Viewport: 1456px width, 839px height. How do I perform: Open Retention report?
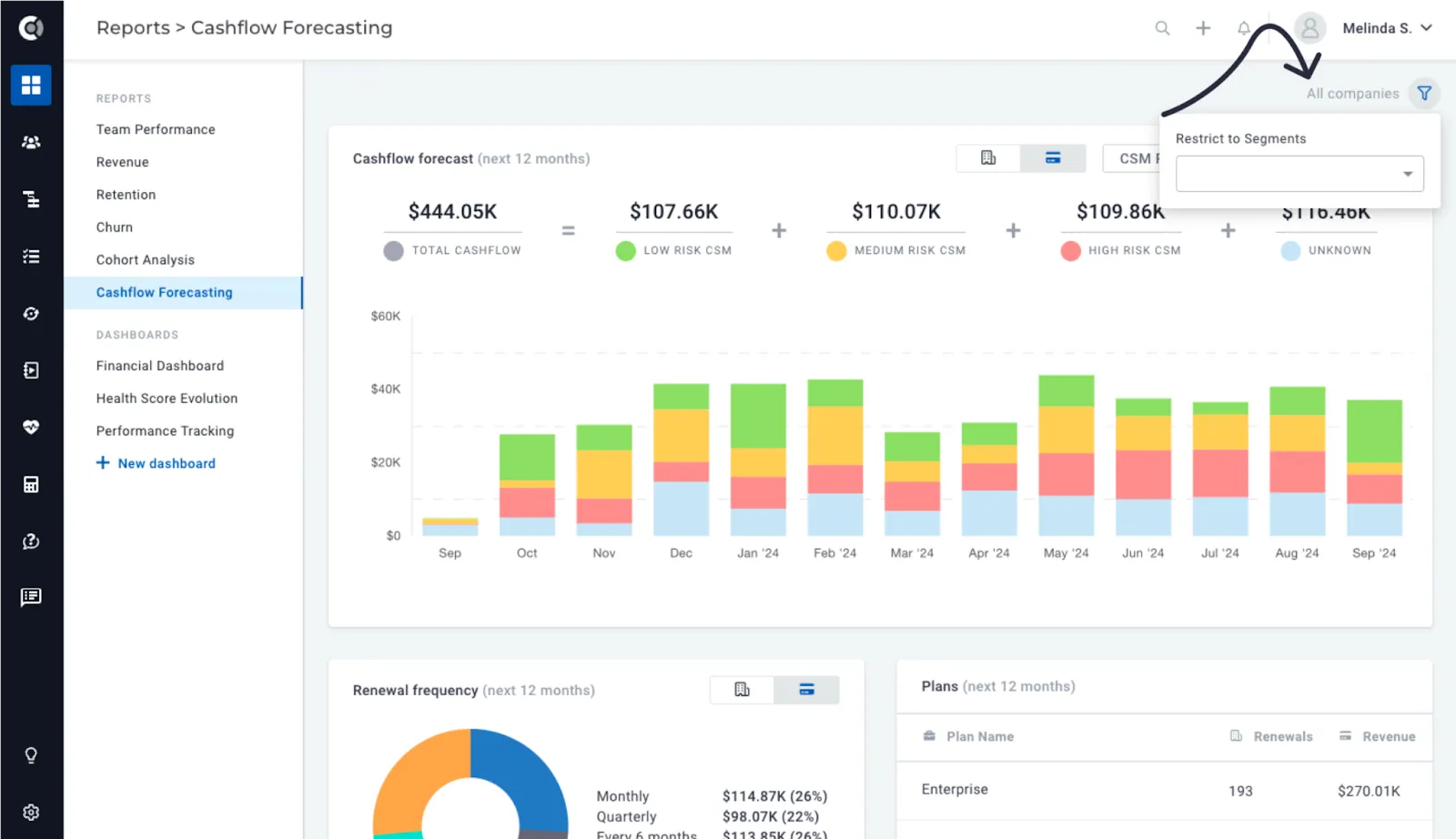coord(126,195)
